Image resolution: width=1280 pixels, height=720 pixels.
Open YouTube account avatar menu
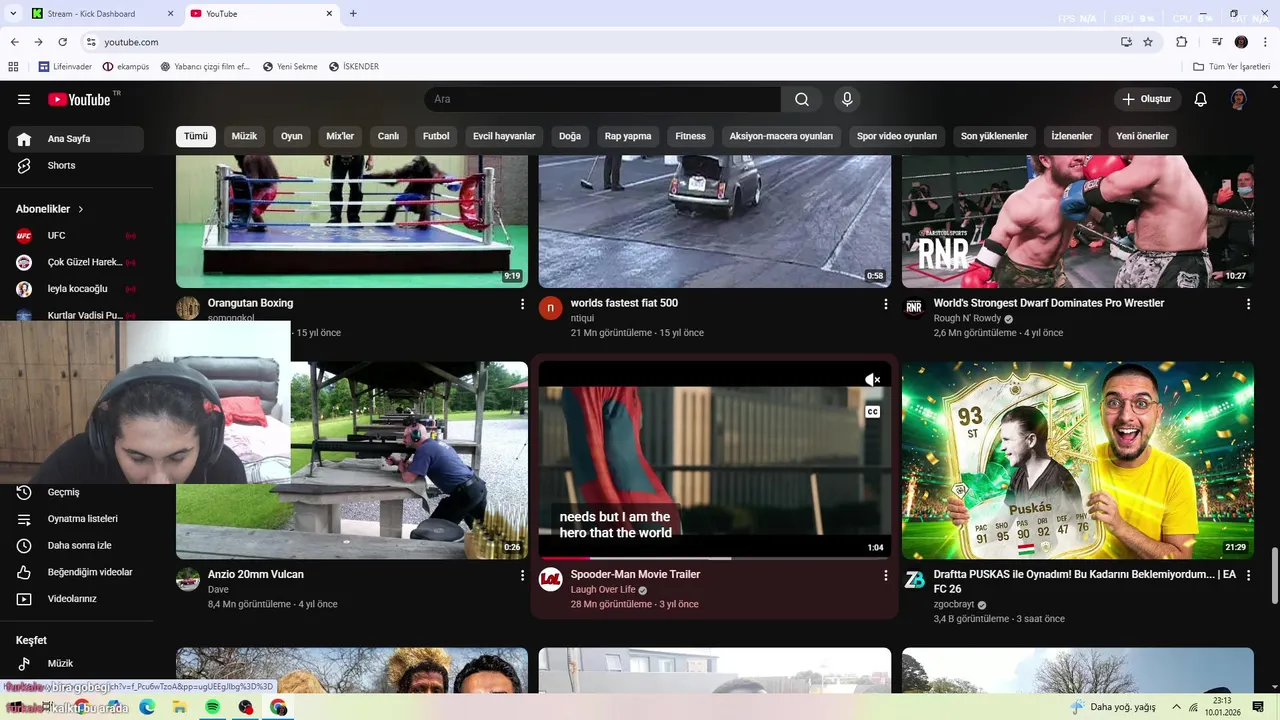point(1239,99)
